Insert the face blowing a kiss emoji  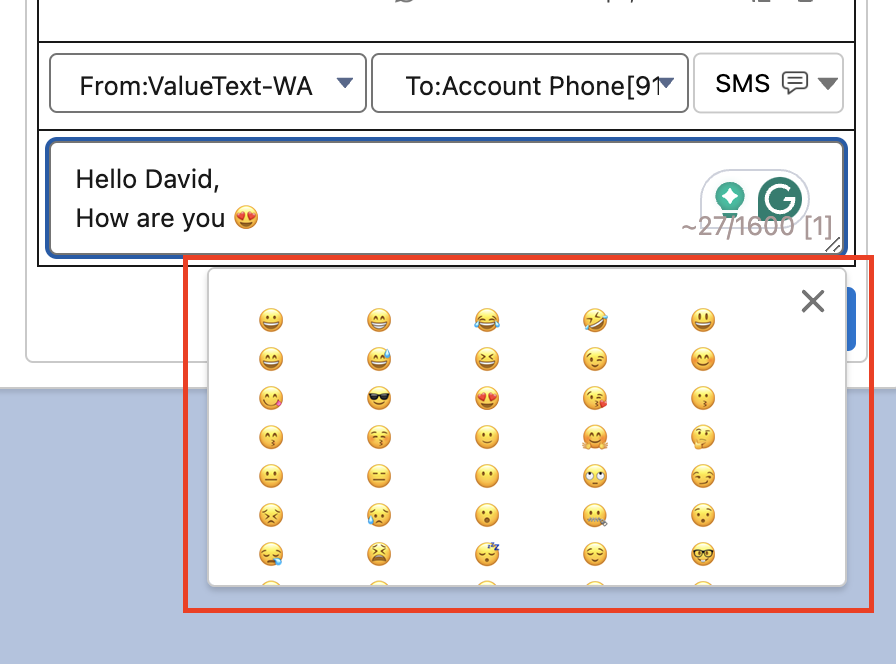coord(595,398)
